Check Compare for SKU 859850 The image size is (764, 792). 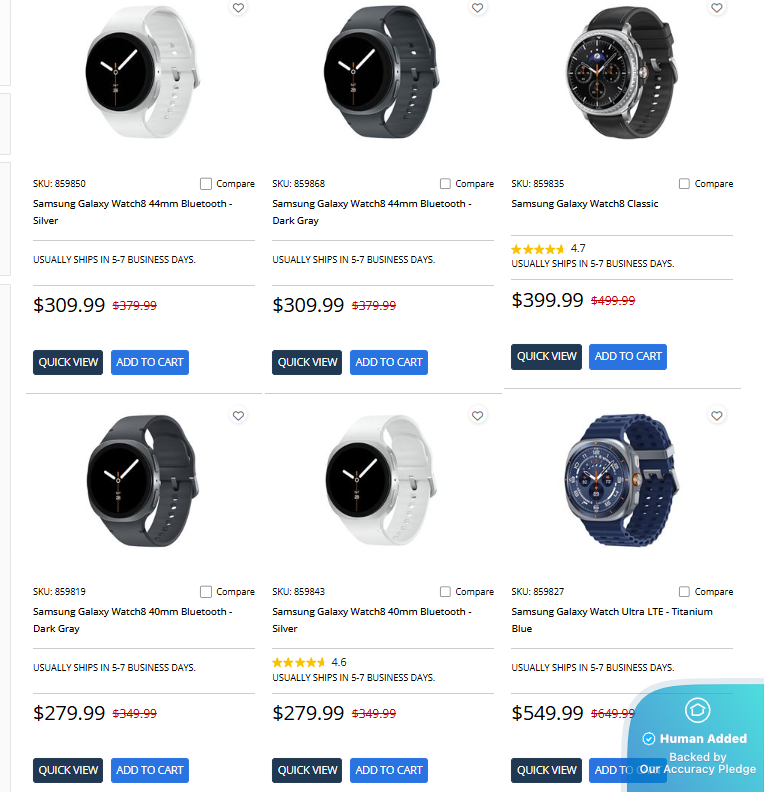(x=206, y=184)
